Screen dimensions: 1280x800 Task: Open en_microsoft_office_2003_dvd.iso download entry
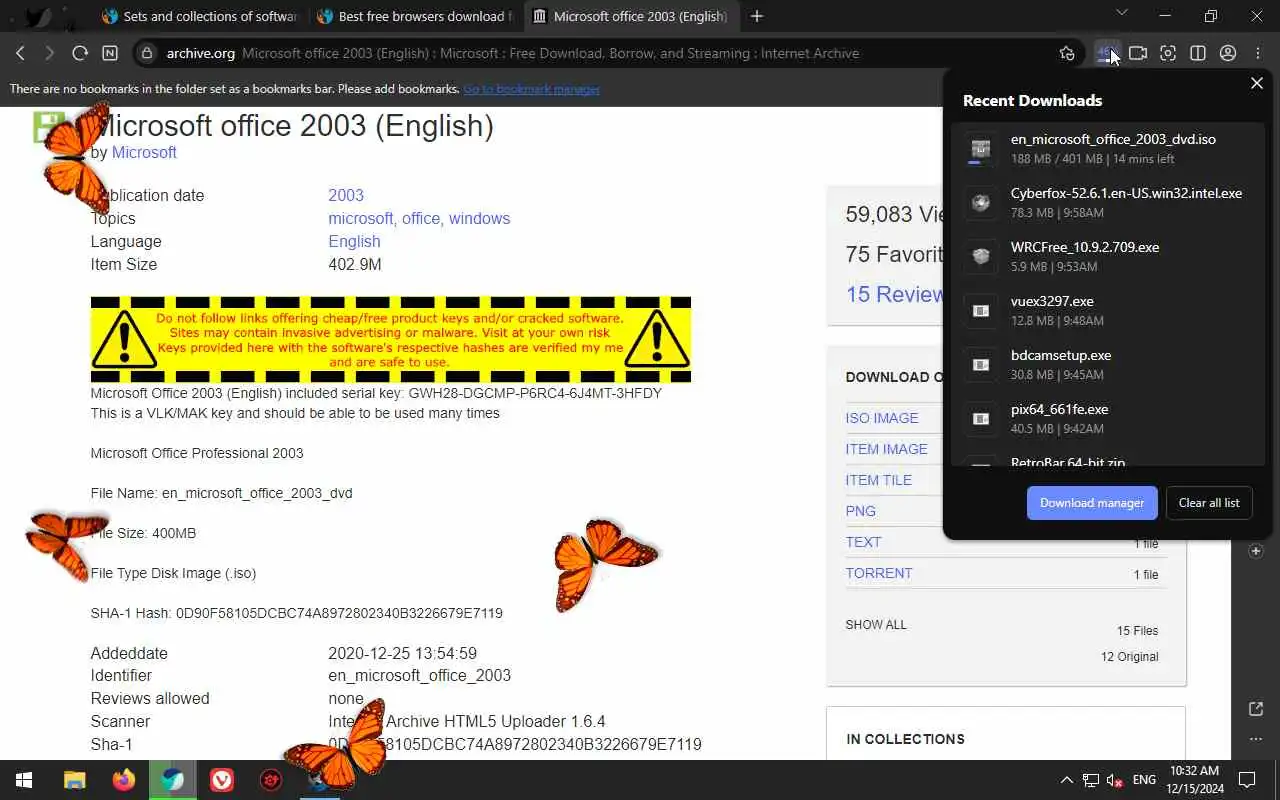(1106, 149)
